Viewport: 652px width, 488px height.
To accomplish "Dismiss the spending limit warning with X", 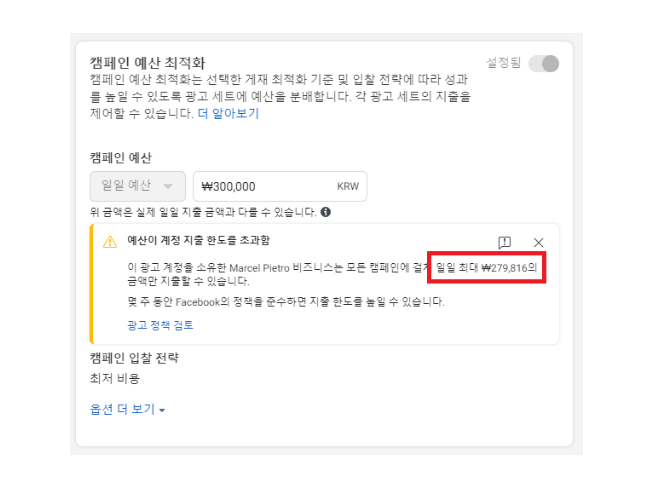I will tap(538, 242).
